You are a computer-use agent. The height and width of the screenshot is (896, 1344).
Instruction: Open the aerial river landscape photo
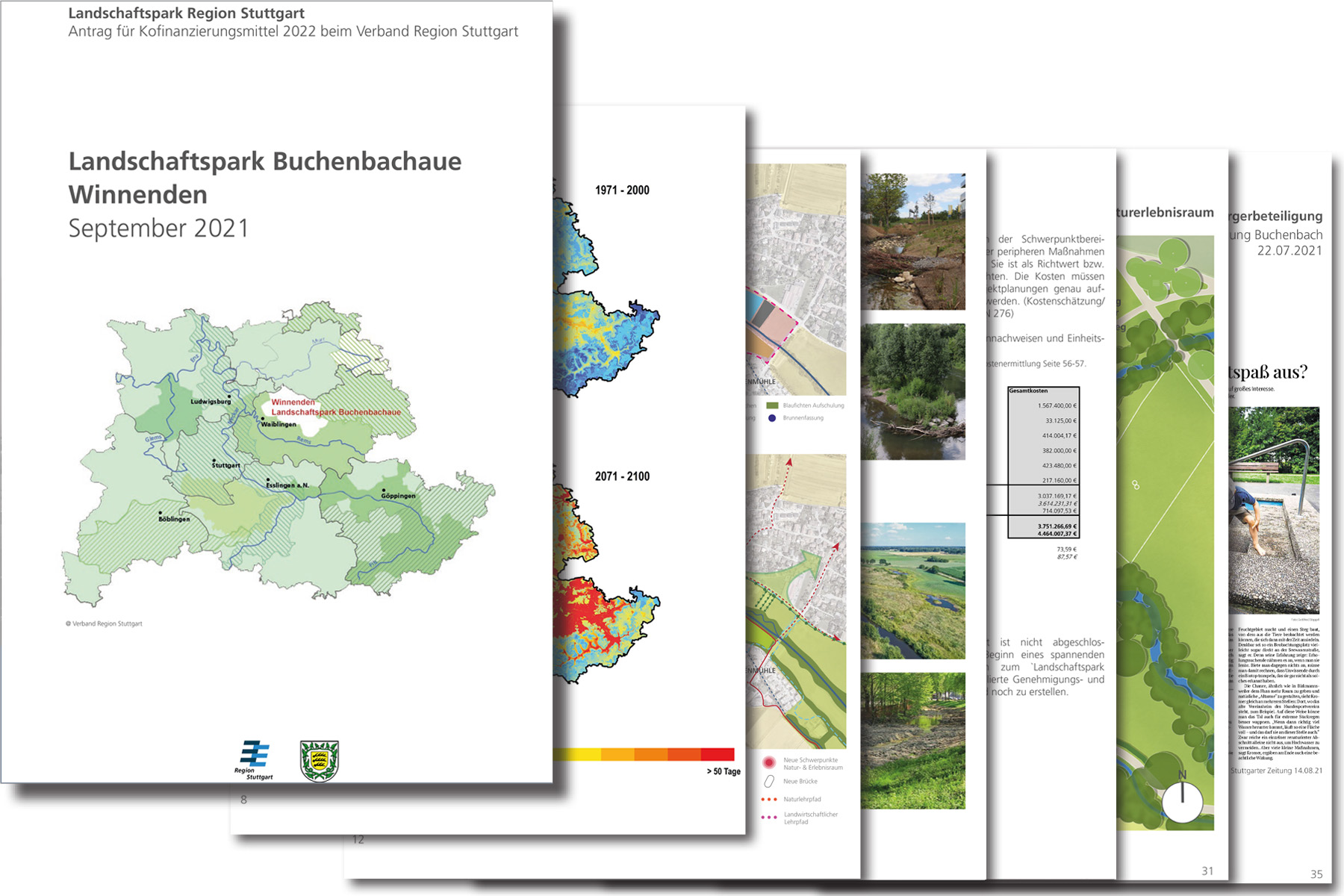(x=912, y=591)
